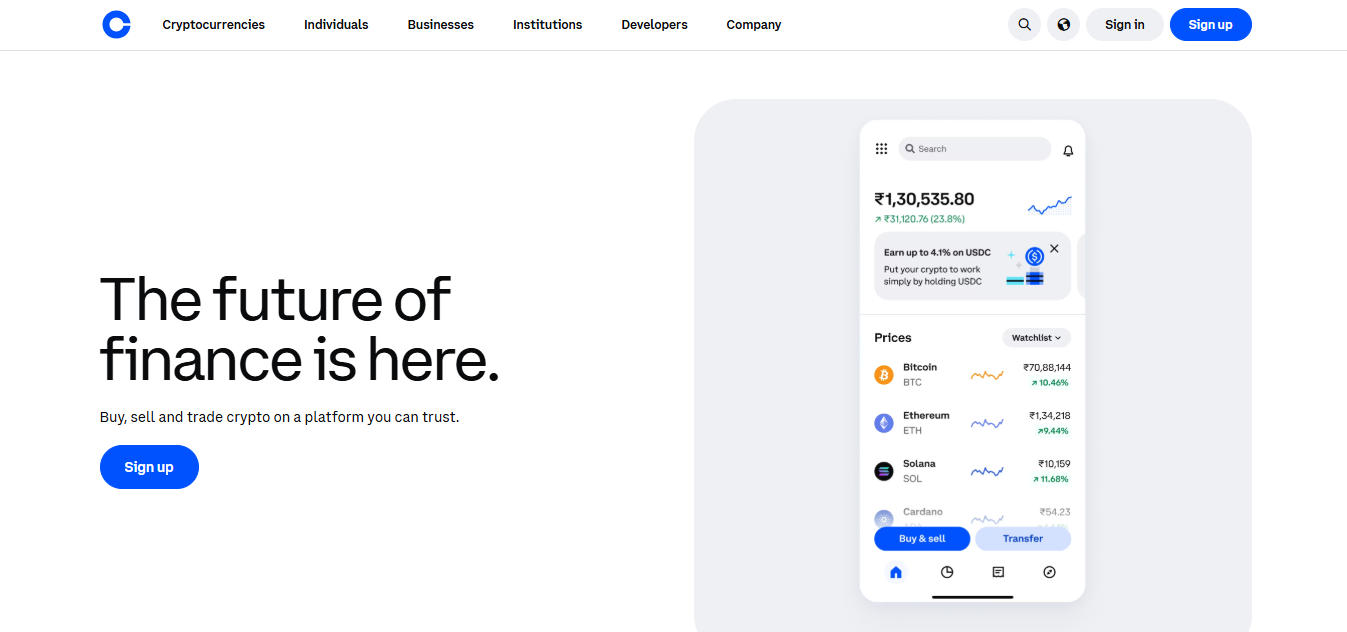
Task: Open the Businesses menu
Action: click(440, 25)
